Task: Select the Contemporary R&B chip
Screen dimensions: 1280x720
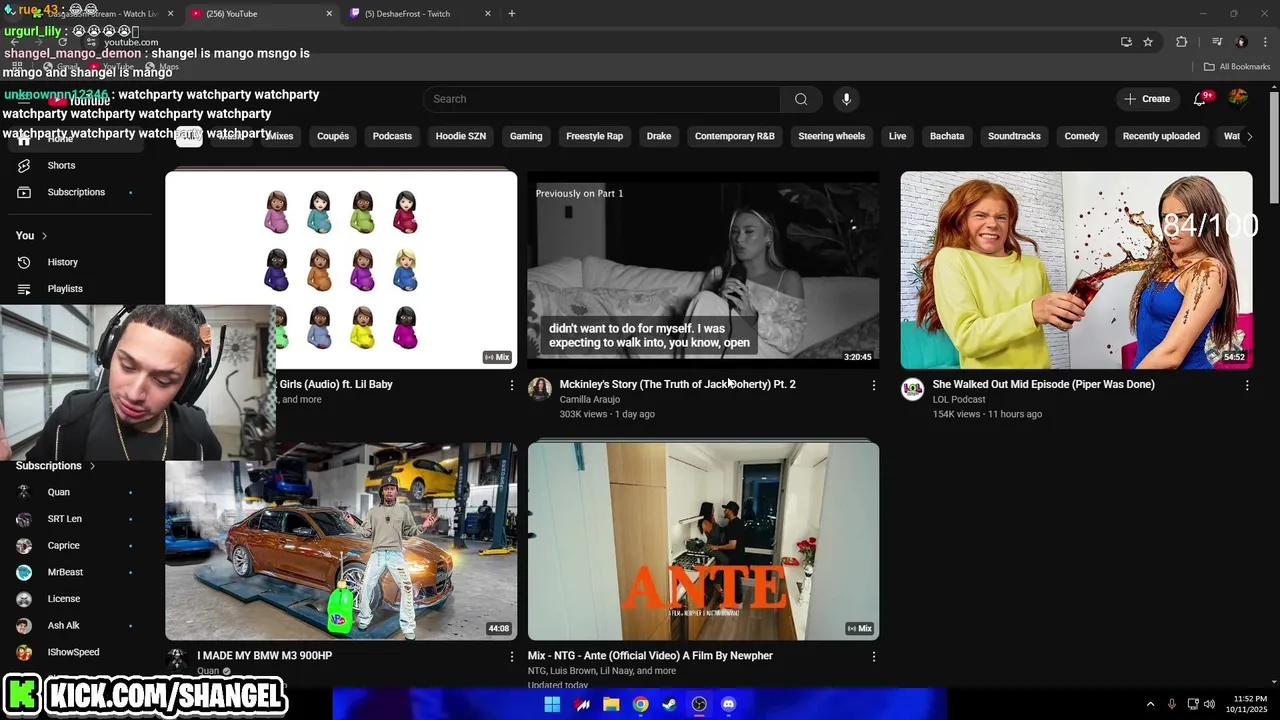Action: pos(735,136)
